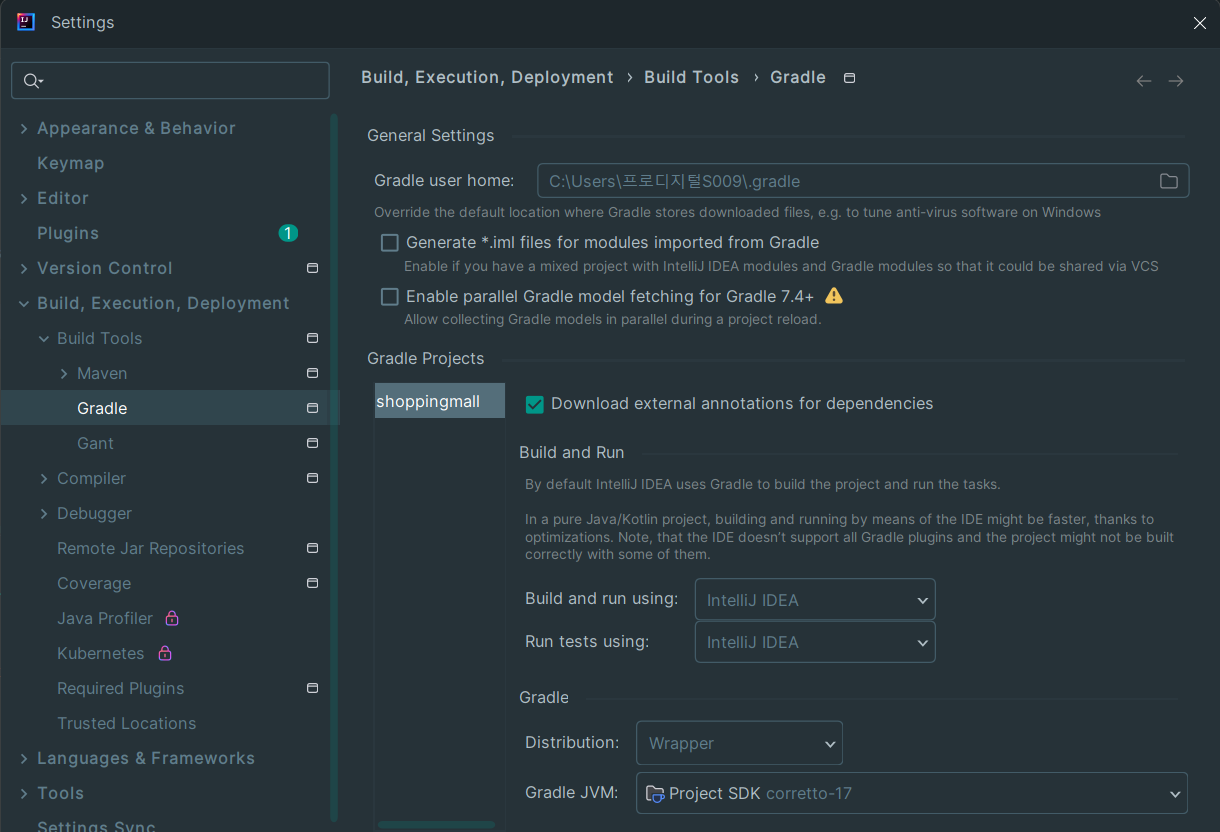Expand the Compiler node
This screenshot has height=832, width=1220.
[44, 478]
